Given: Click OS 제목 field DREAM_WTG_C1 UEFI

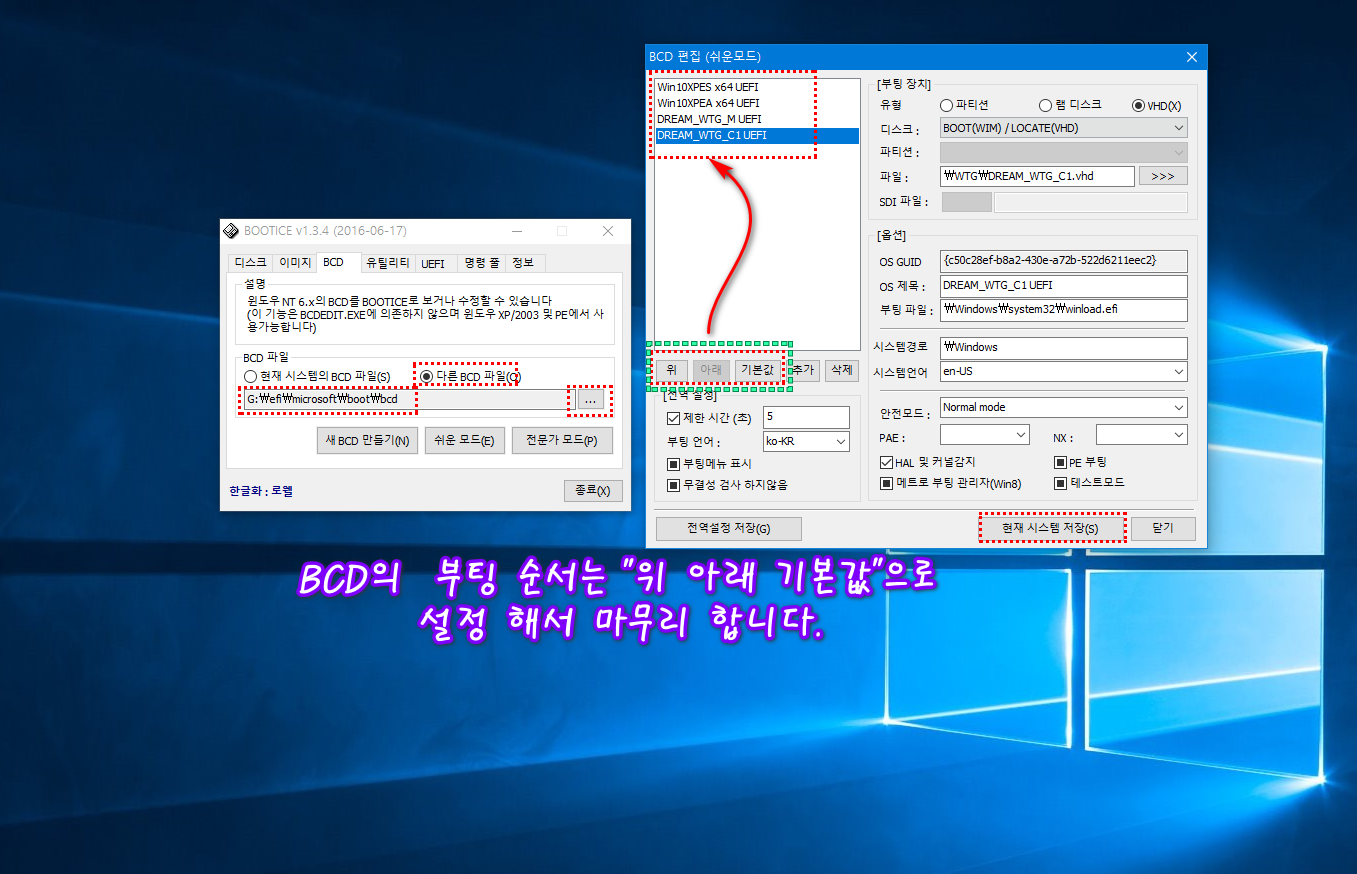Looking at the screenshot, I should [1064, 285].
